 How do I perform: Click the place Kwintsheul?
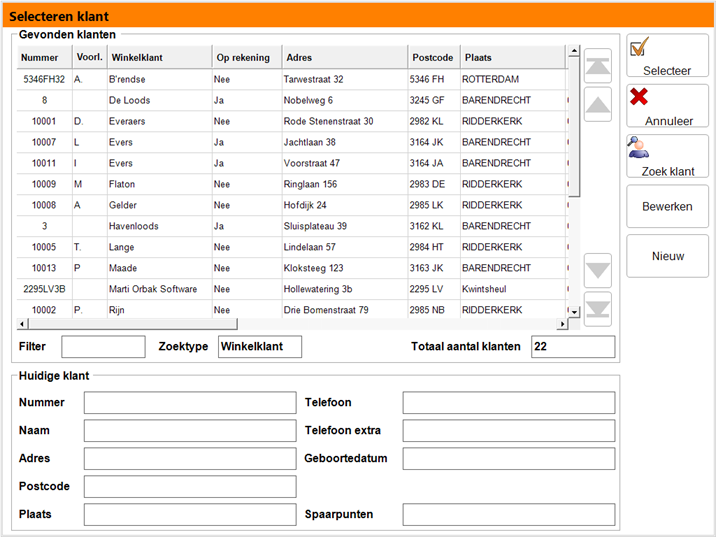484,290
